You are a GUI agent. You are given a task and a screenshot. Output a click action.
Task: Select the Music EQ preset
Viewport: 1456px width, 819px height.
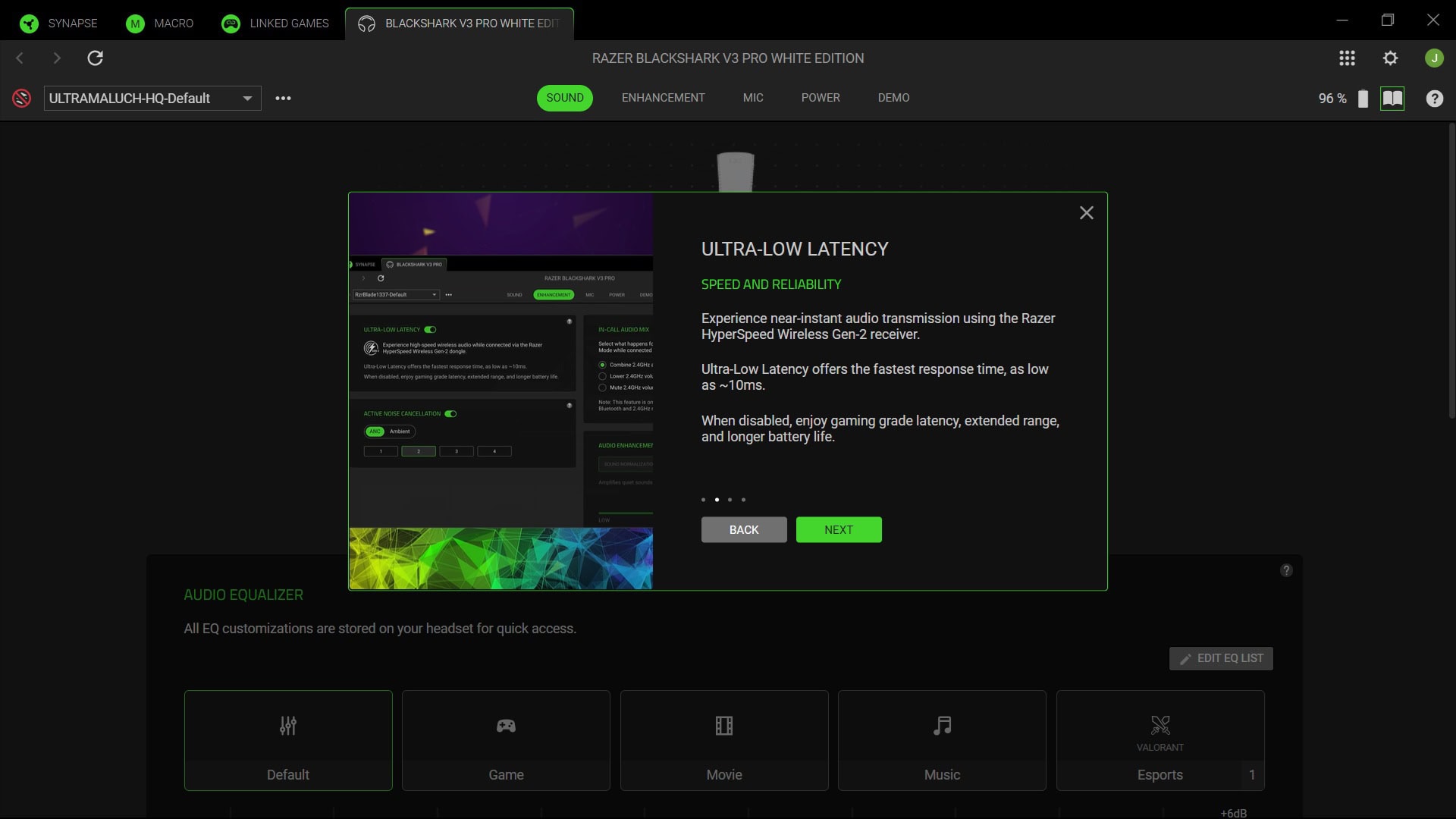[x=942, y=741]
